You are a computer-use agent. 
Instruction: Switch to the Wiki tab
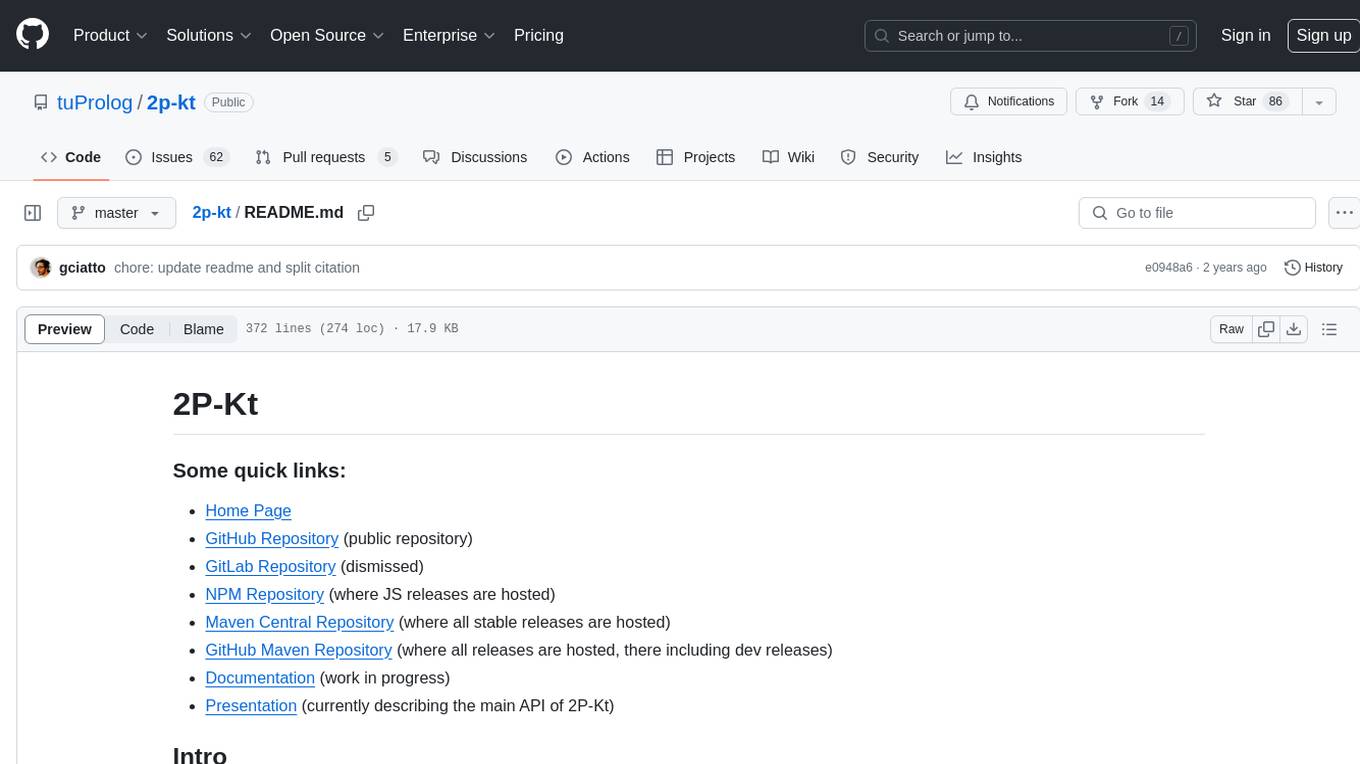789,157
